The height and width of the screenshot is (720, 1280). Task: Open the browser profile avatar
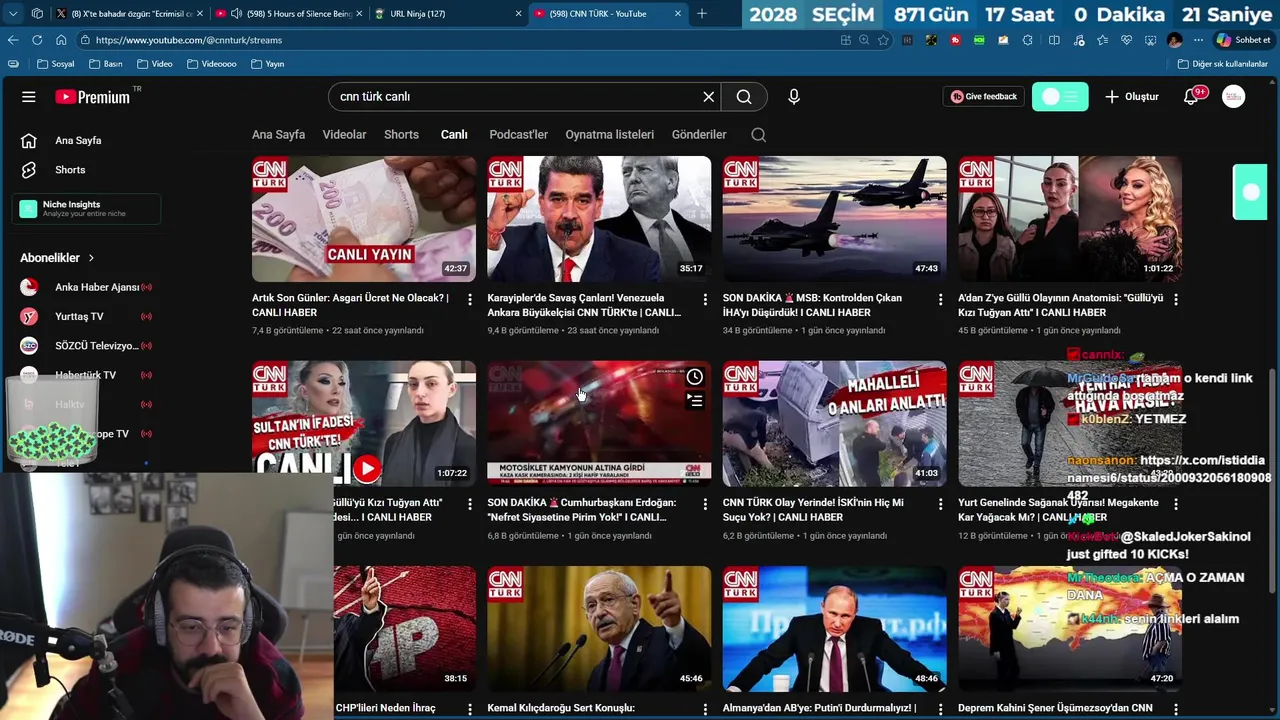(1175, 40)
